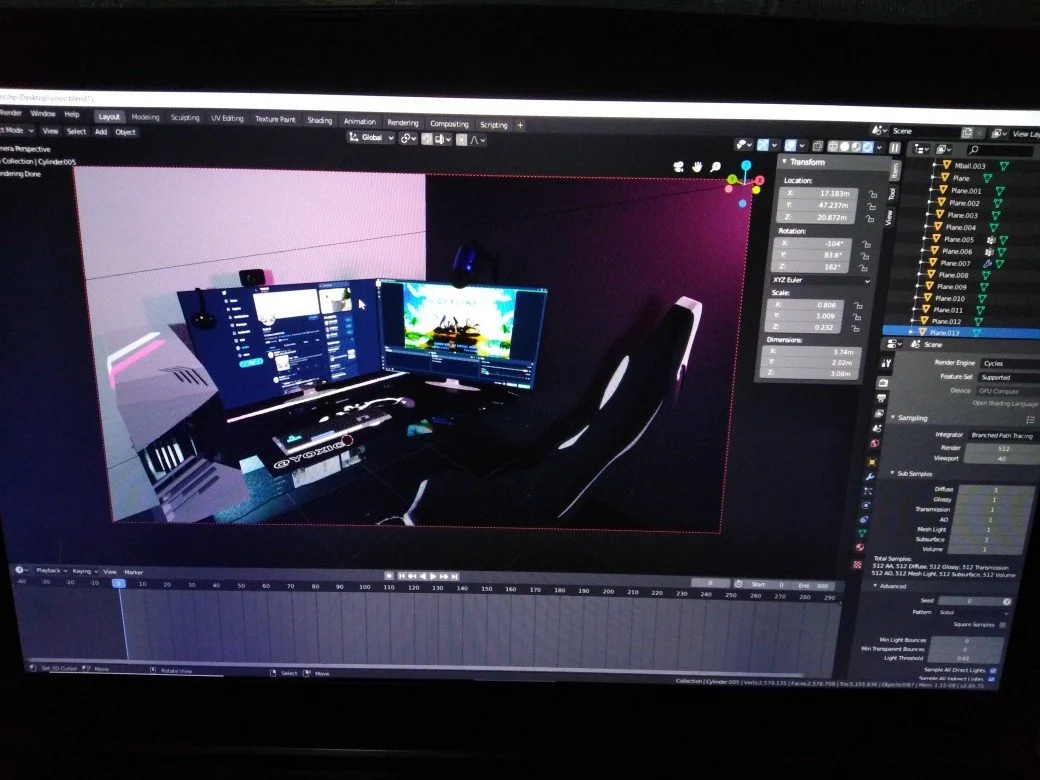Open the Particles properties tab icon
Viewport: 1040px width, 780px height.
point(868,491)
